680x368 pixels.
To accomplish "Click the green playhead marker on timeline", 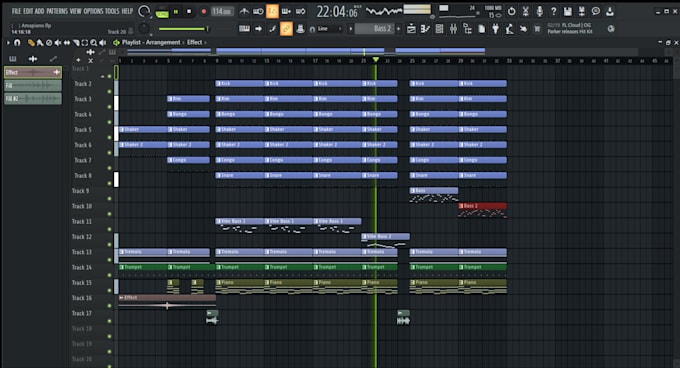I will [376, 59].
